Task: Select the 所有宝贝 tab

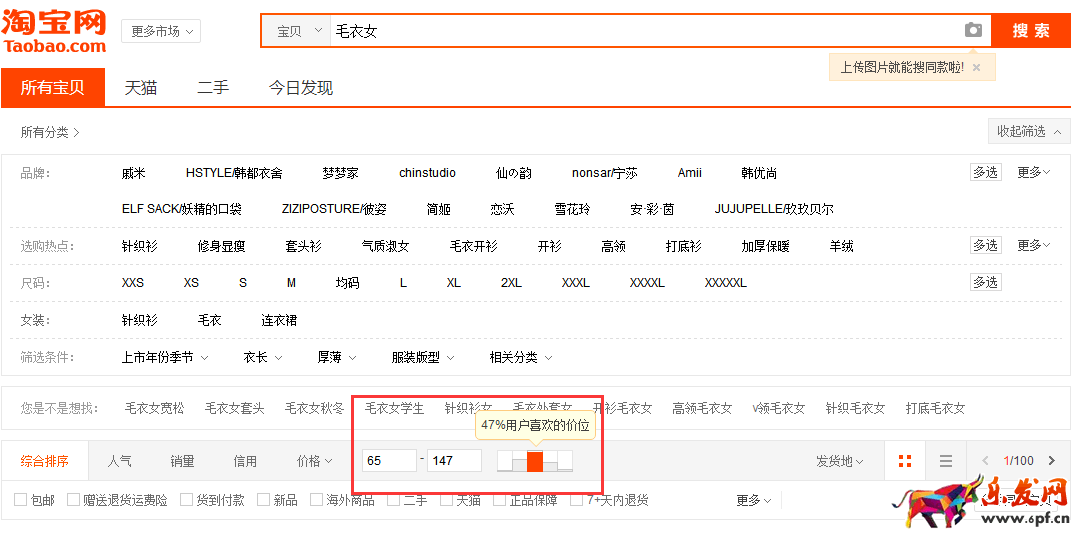Action: pyautogui.click(x=53, y=87)
